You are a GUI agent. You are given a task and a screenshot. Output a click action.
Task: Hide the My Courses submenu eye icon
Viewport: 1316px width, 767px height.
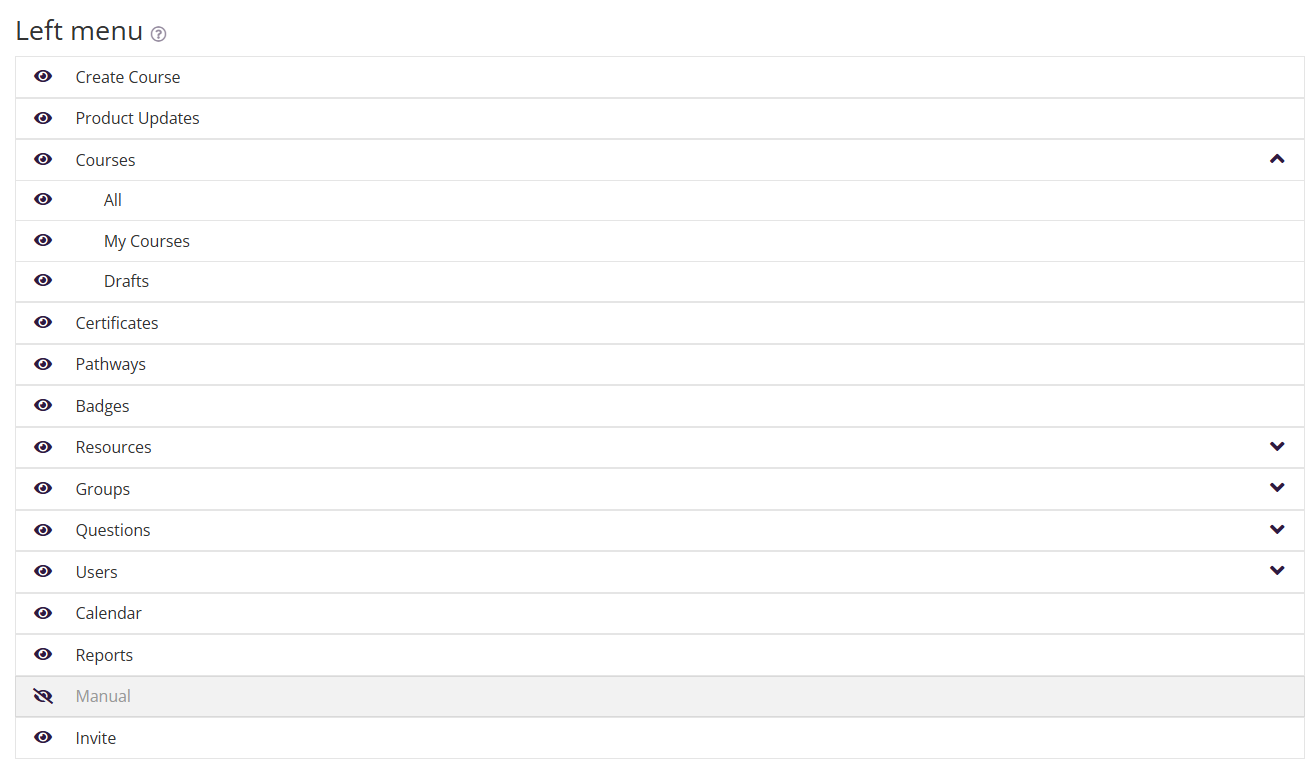tap(43, 241)
